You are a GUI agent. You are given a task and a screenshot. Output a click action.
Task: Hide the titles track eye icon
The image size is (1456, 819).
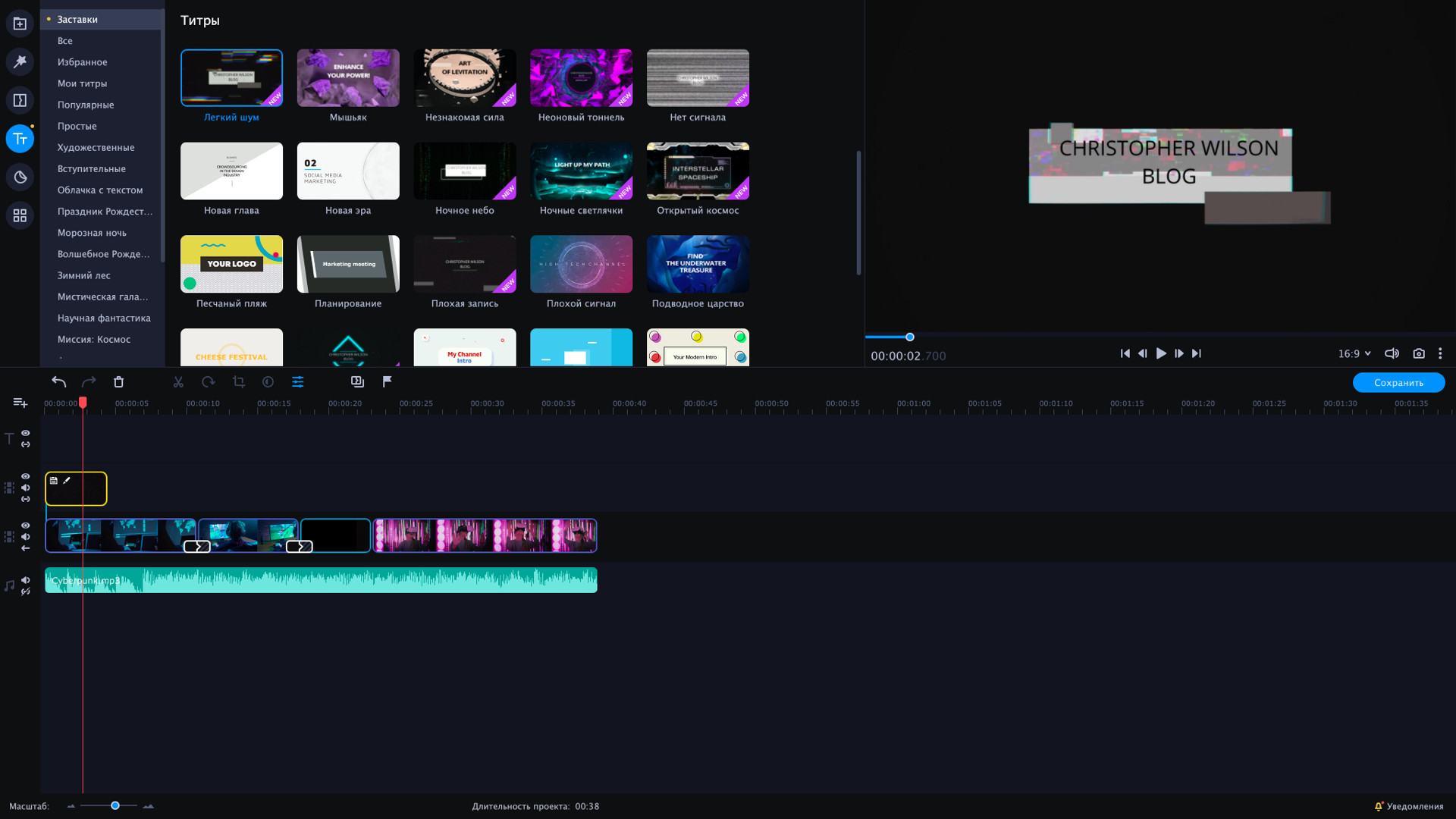pyautogui.click(x=26, y=433)
